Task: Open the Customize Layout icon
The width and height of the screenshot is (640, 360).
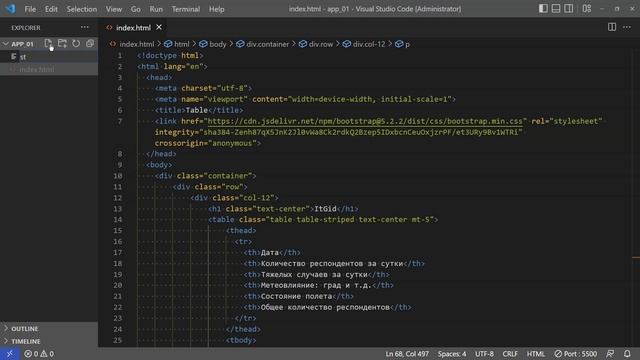Action: coord(587,9)
